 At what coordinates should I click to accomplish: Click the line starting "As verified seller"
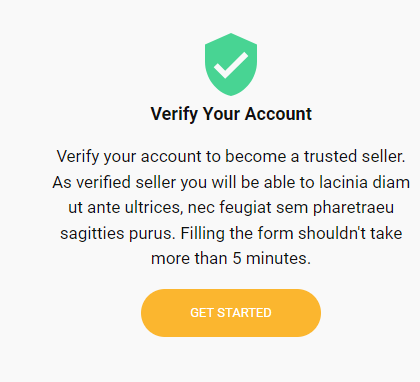tap(231, 182)
